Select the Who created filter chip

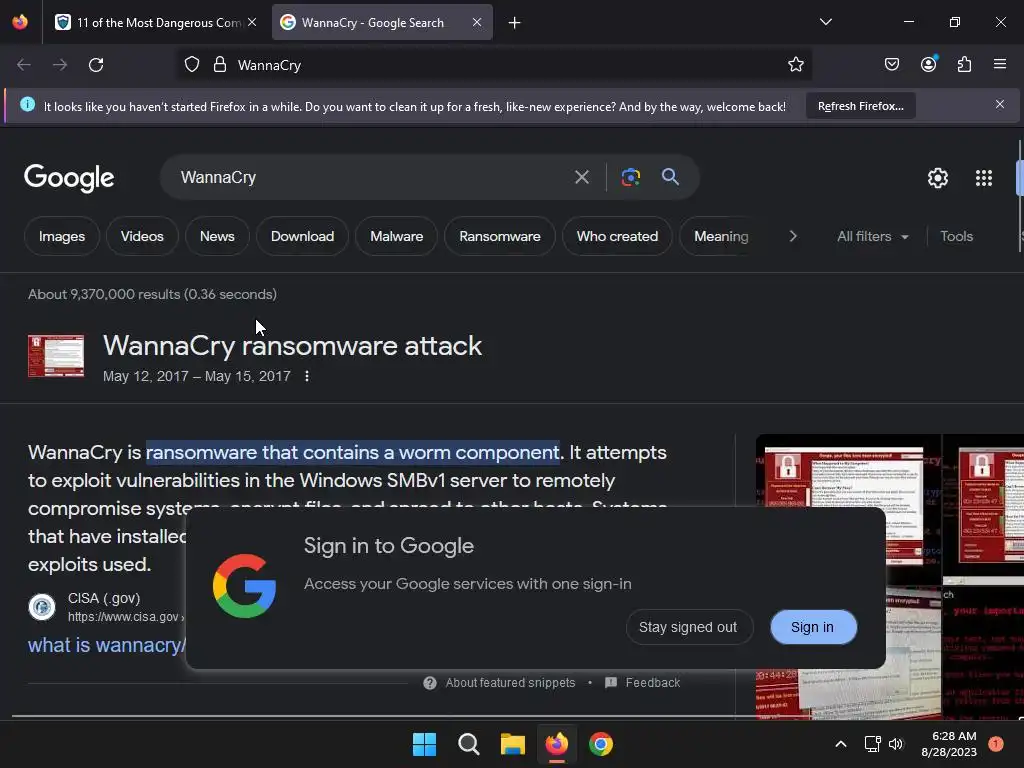pos(617,236)
